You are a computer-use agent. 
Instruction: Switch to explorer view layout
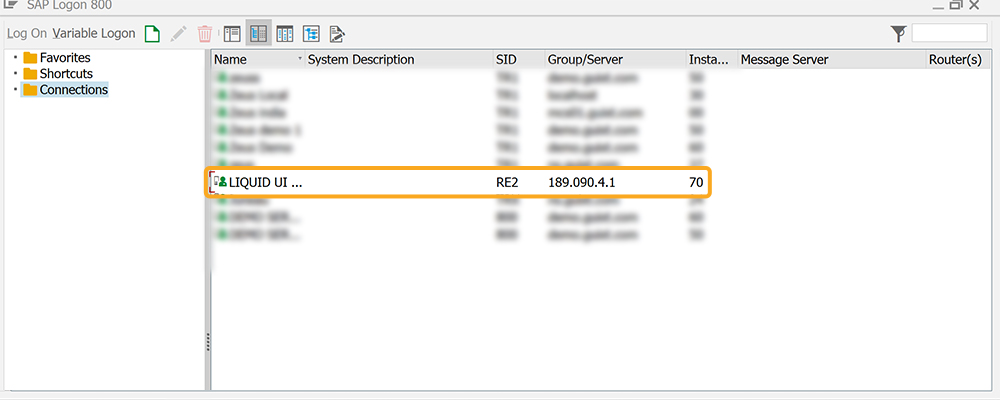(233, 34)
